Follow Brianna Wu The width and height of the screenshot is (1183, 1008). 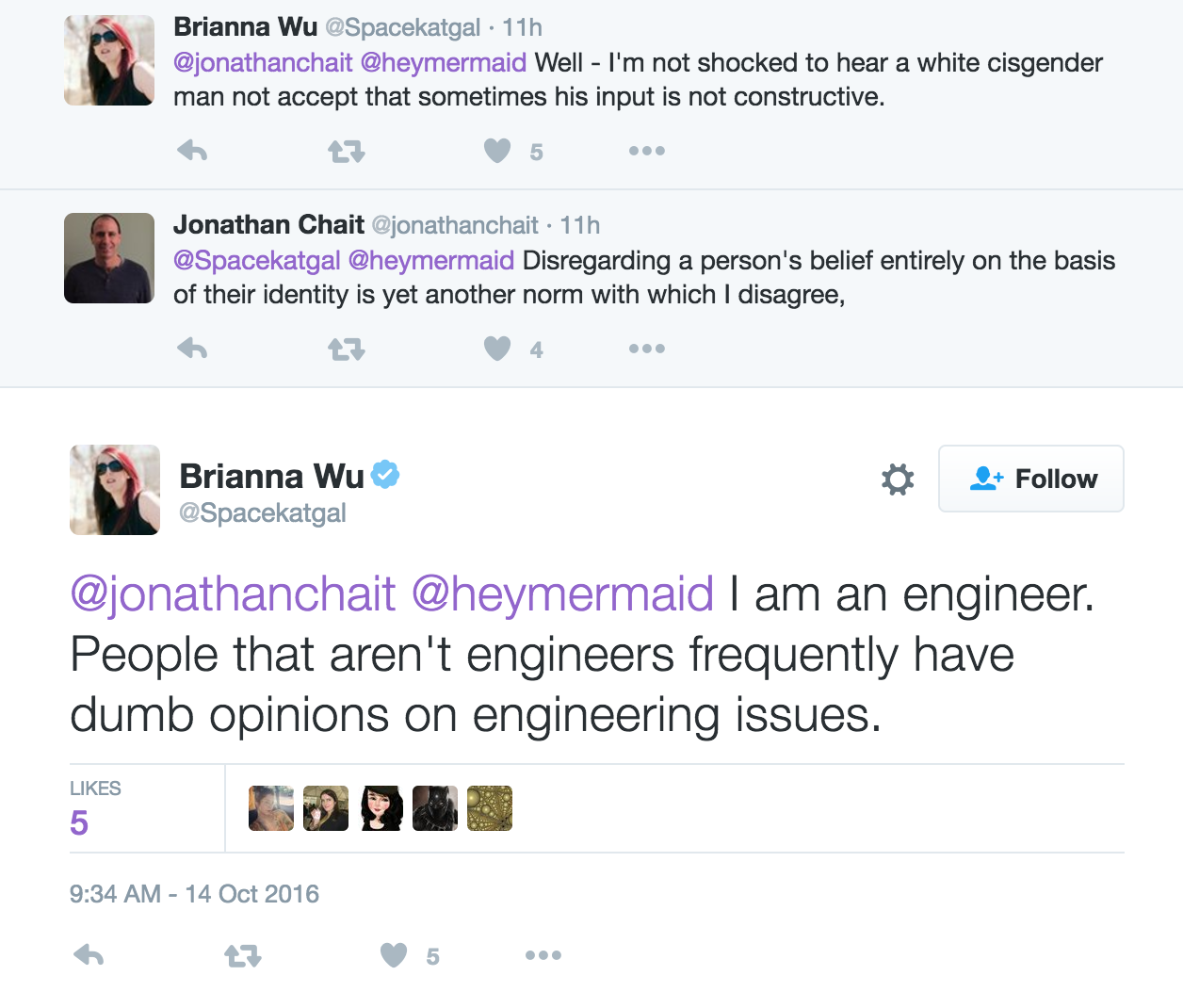(x=1030, y=479)
